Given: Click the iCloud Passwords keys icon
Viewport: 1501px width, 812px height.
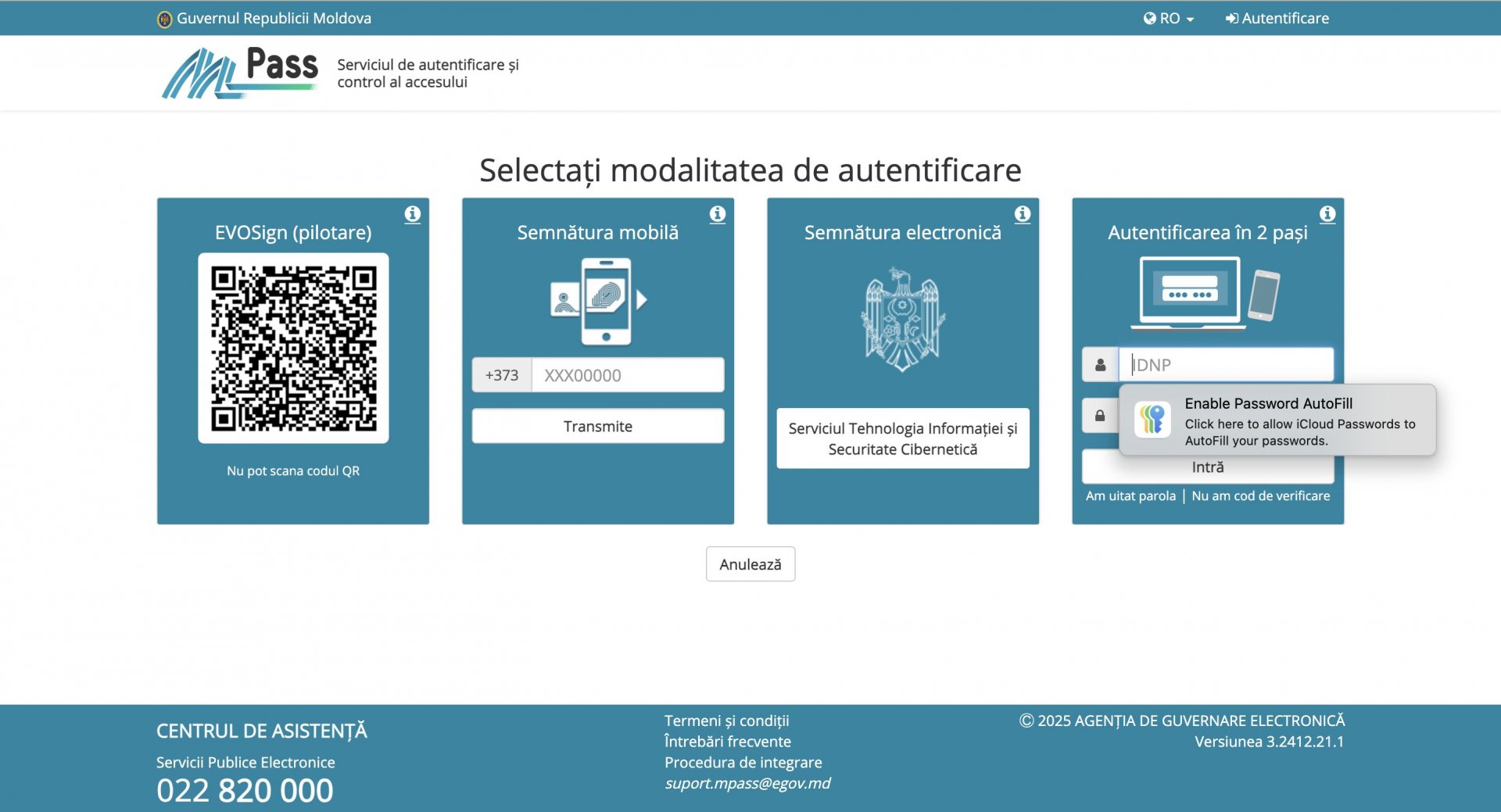Looking at the screenshot, I should coord(1152,420).
